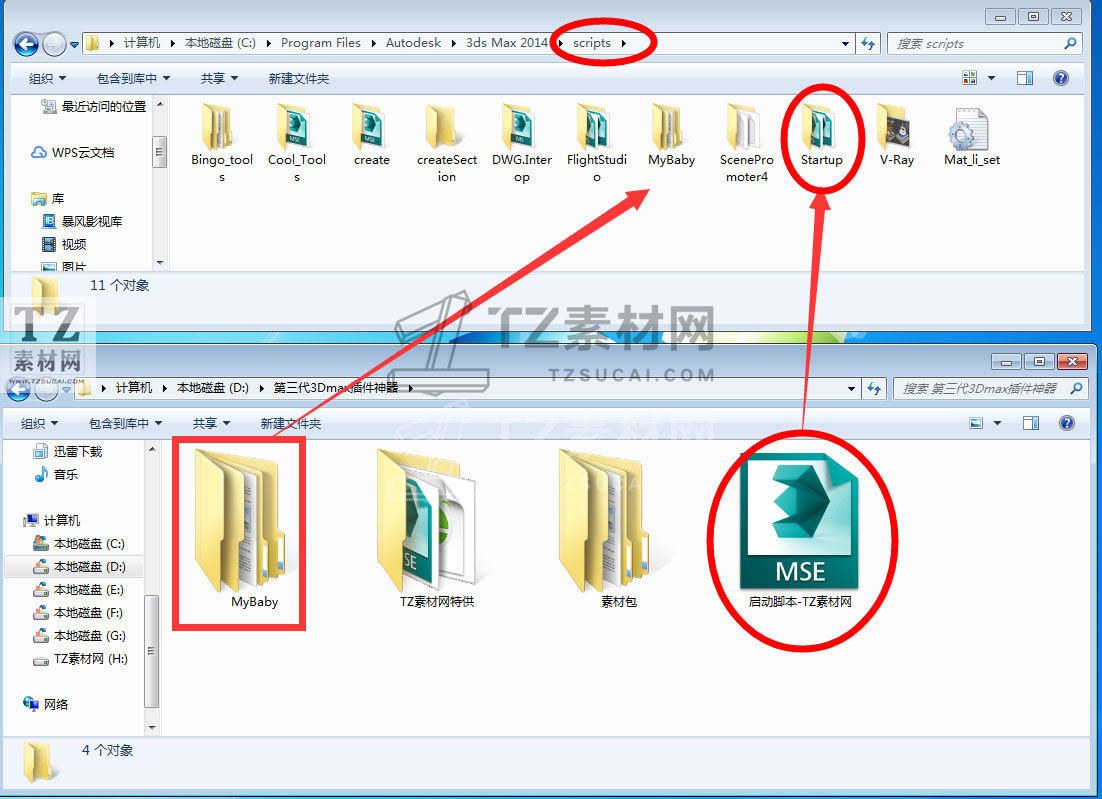Select 库 in the sidebar
The height and width of the screenshot is (799, 1102).
[x=48, y=199]
